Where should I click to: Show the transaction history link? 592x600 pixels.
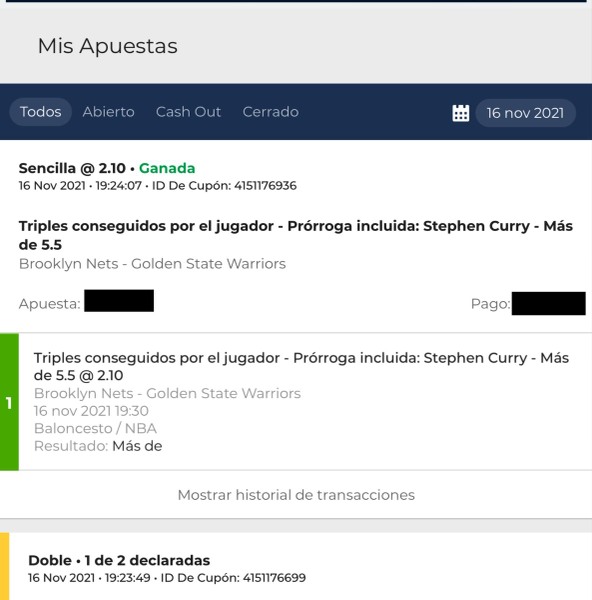[296, 495]
